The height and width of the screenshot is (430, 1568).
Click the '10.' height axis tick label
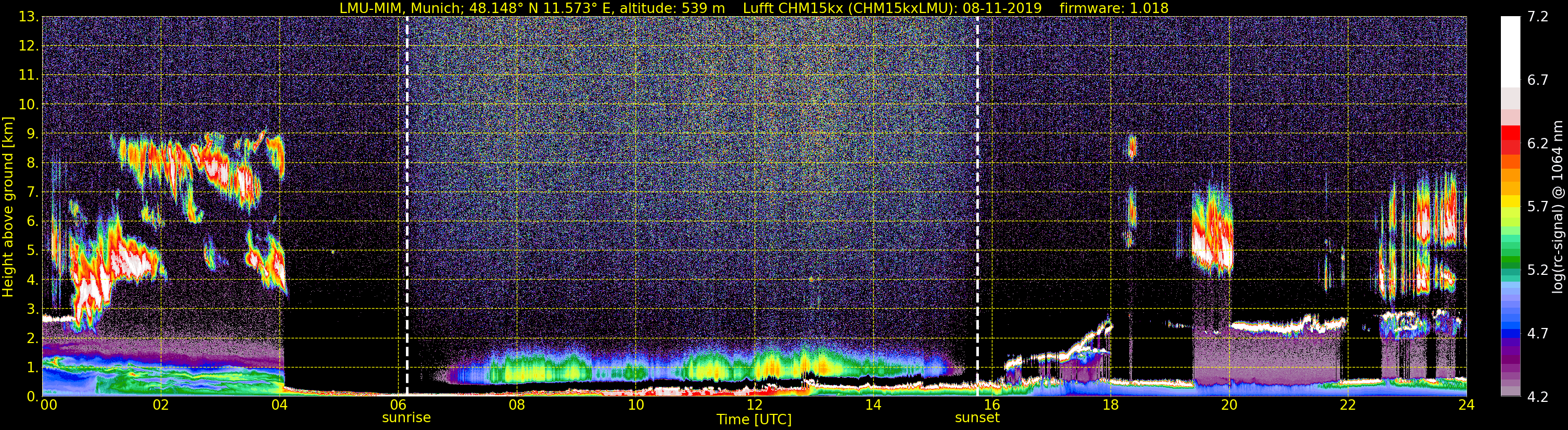click(x=28, y=105)
